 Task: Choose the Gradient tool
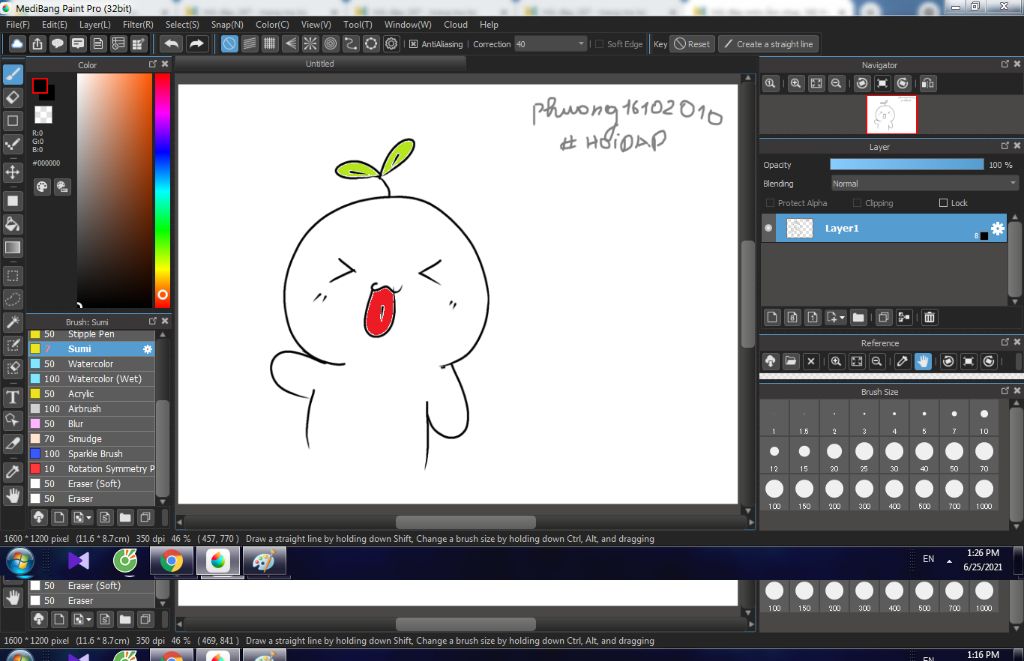click(13, 248)
